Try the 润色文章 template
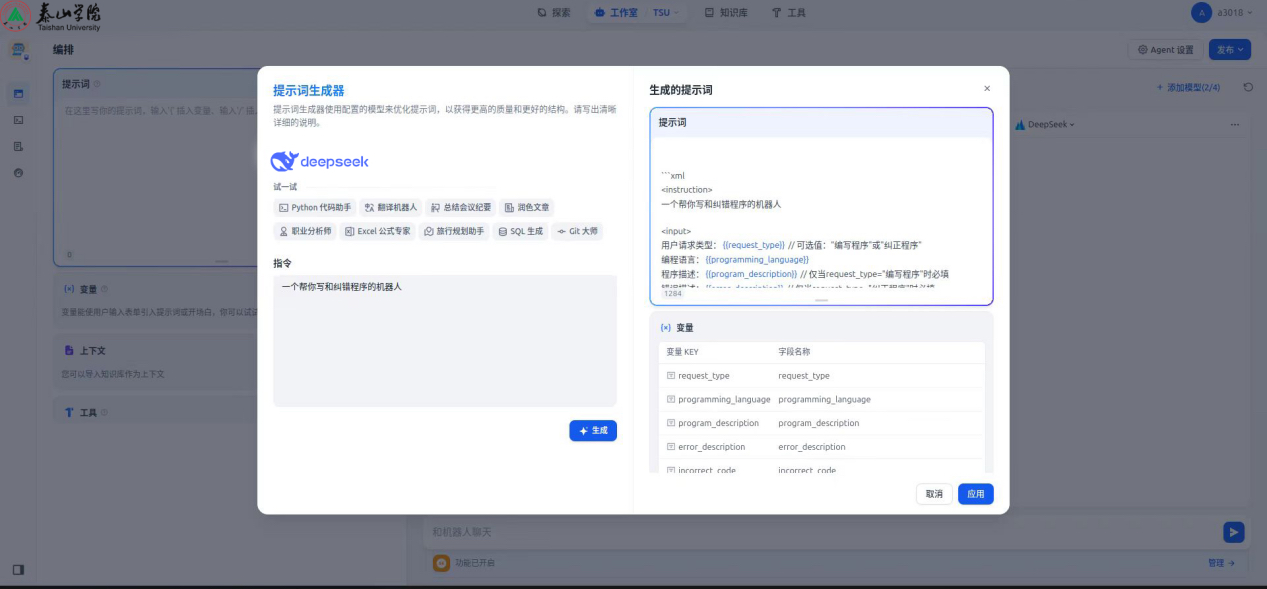The width and height of the screenshot is (1267, 589). (526, 207)
